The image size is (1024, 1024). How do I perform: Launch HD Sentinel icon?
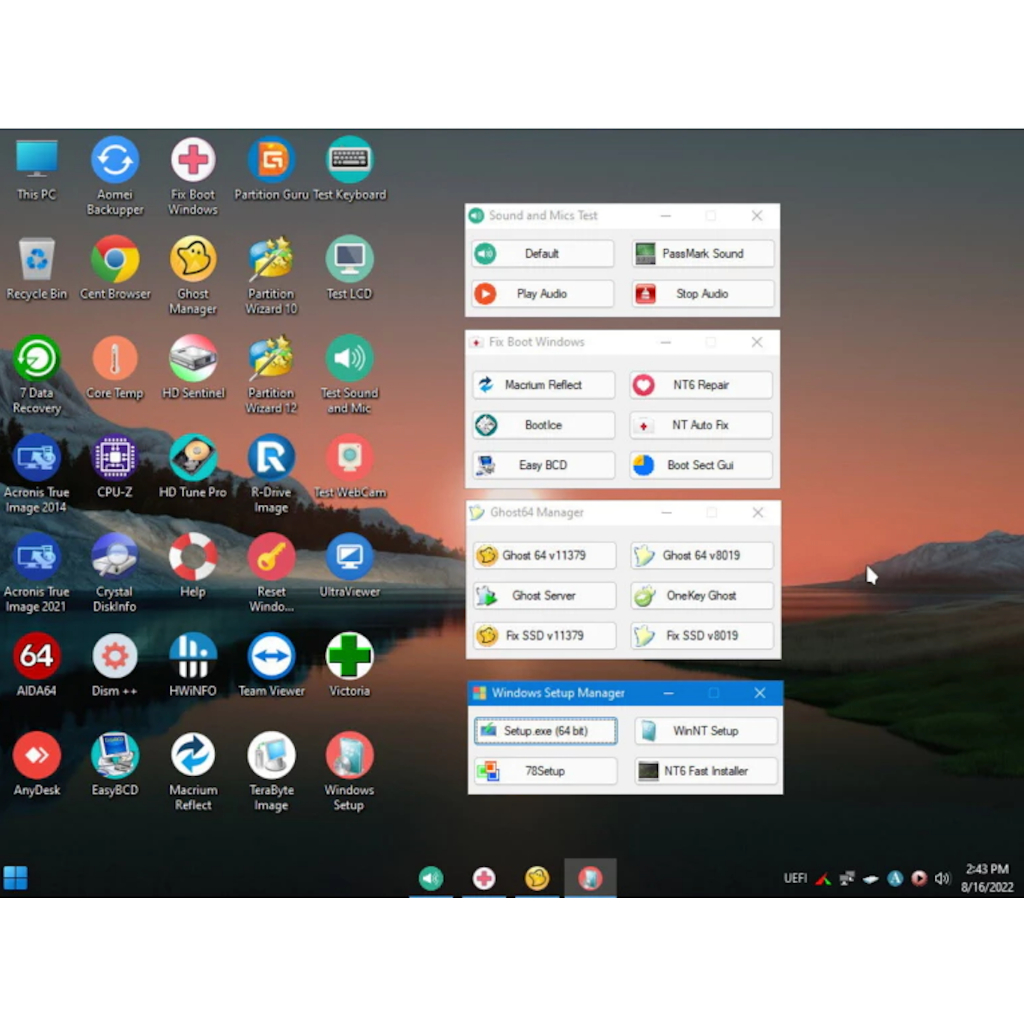click(193, 366)
